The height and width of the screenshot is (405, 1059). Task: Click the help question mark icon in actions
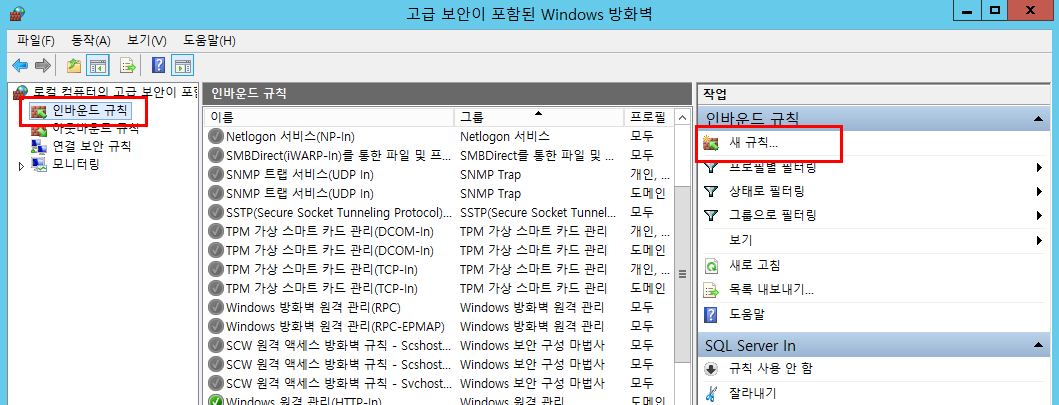coord(711,315)
